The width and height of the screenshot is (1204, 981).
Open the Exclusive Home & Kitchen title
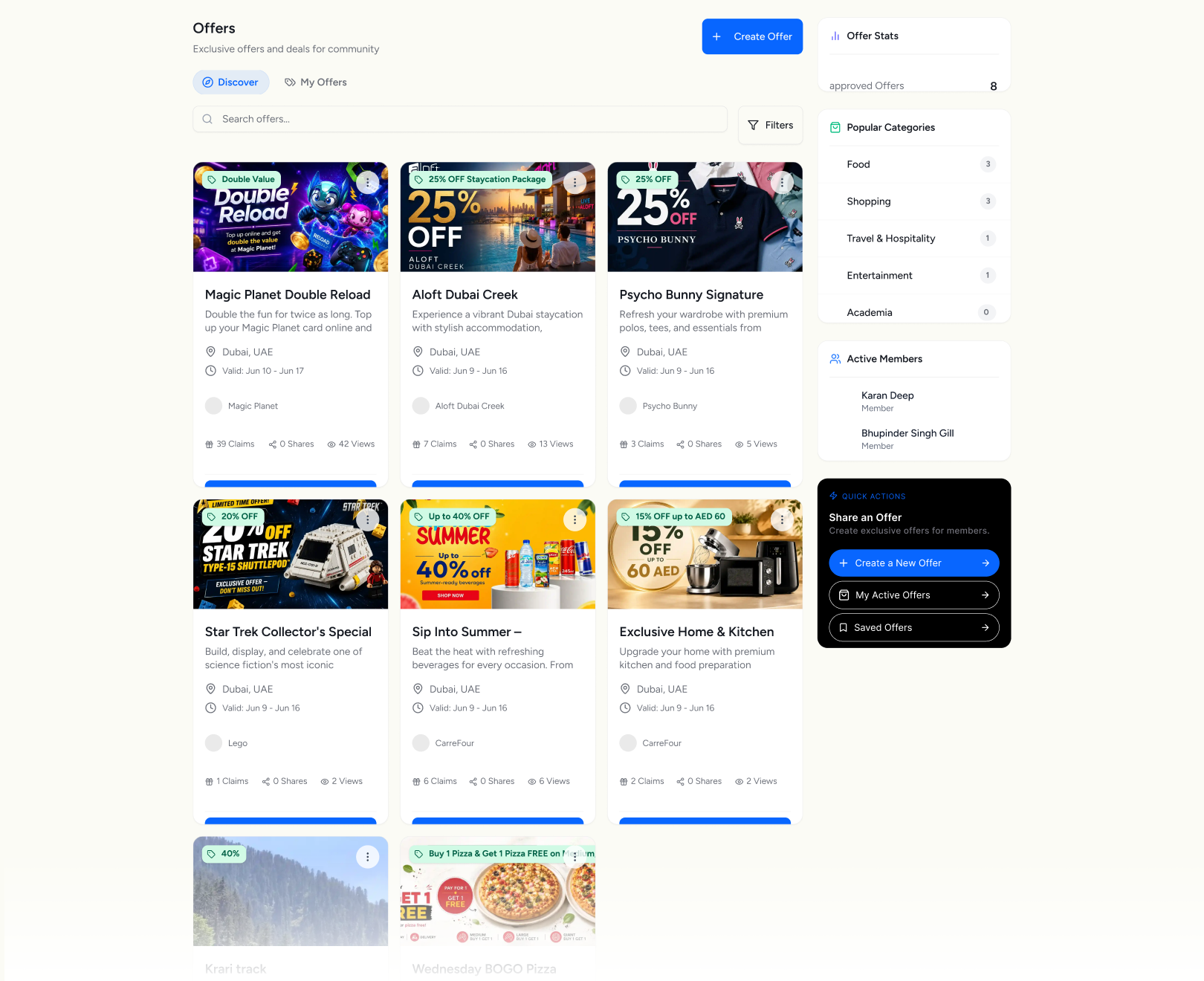click(x=696, y=632)
